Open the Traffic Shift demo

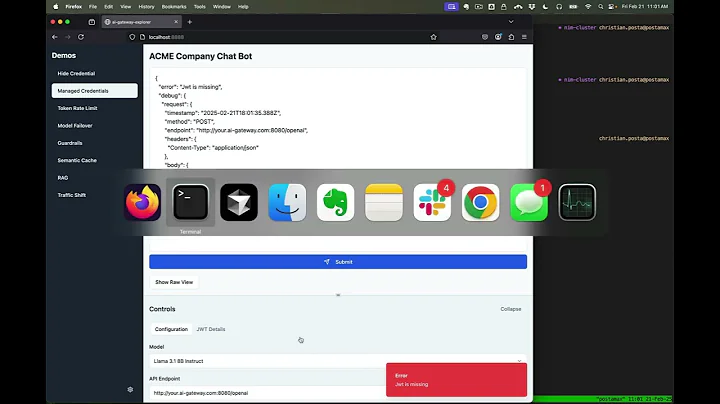click(x=95, y=195)
